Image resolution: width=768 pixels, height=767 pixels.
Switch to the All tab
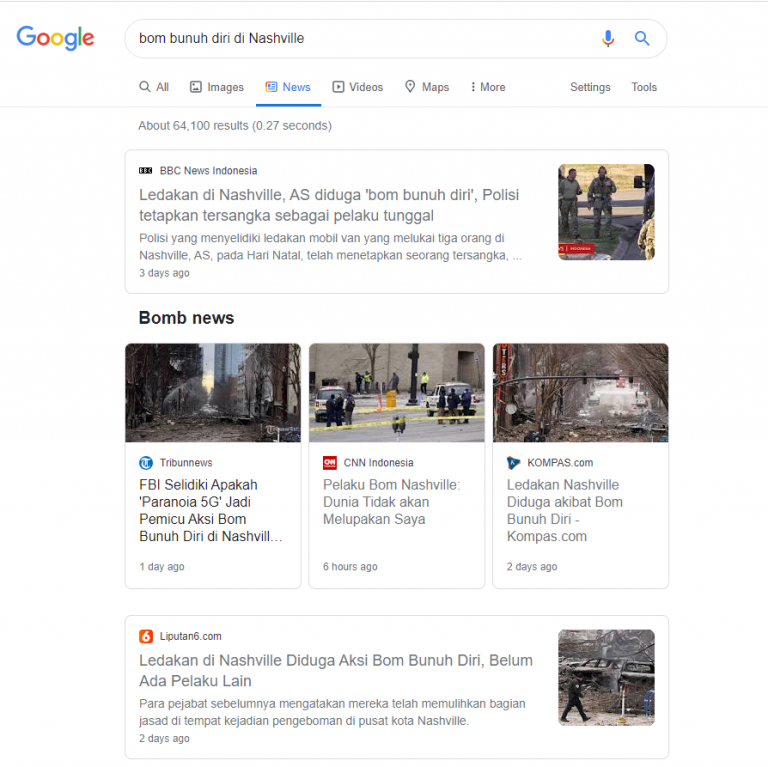(x=154, y=87)
